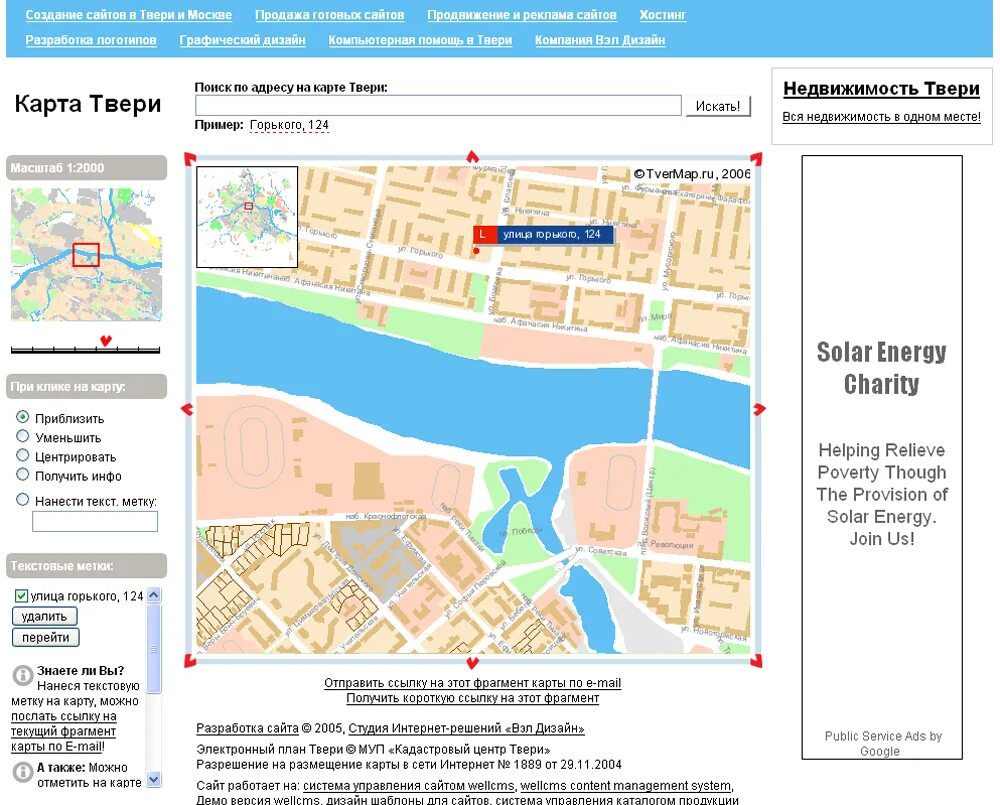Open 'Создание сайтов в Твери и Москве'
Viewport: 1000px width, 805px height.
click(x=129, y=15)
